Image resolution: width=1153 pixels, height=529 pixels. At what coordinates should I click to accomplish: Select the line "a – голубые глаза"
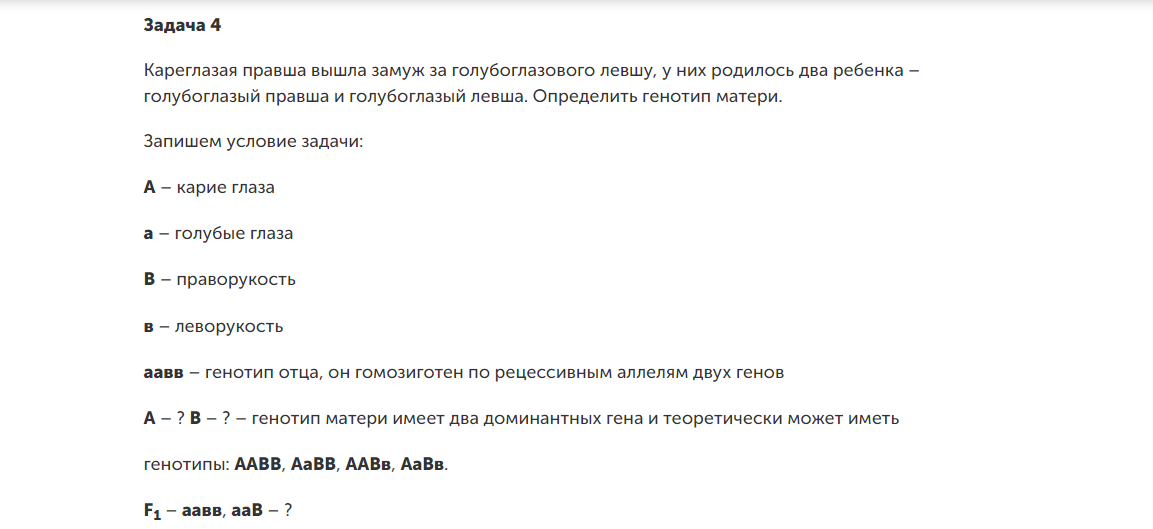click(218, 233)
